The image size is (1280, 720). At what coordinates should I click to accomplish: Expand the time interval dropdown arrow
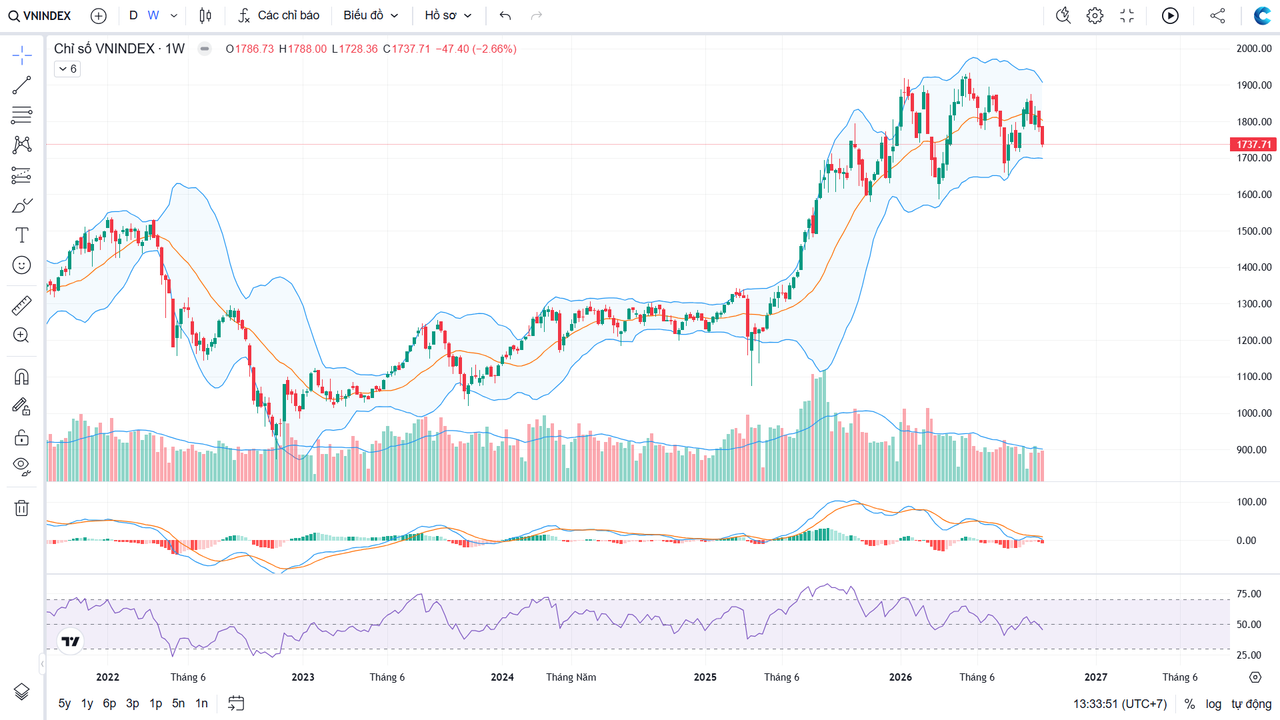pyautogui.click(x=174, y=16)
